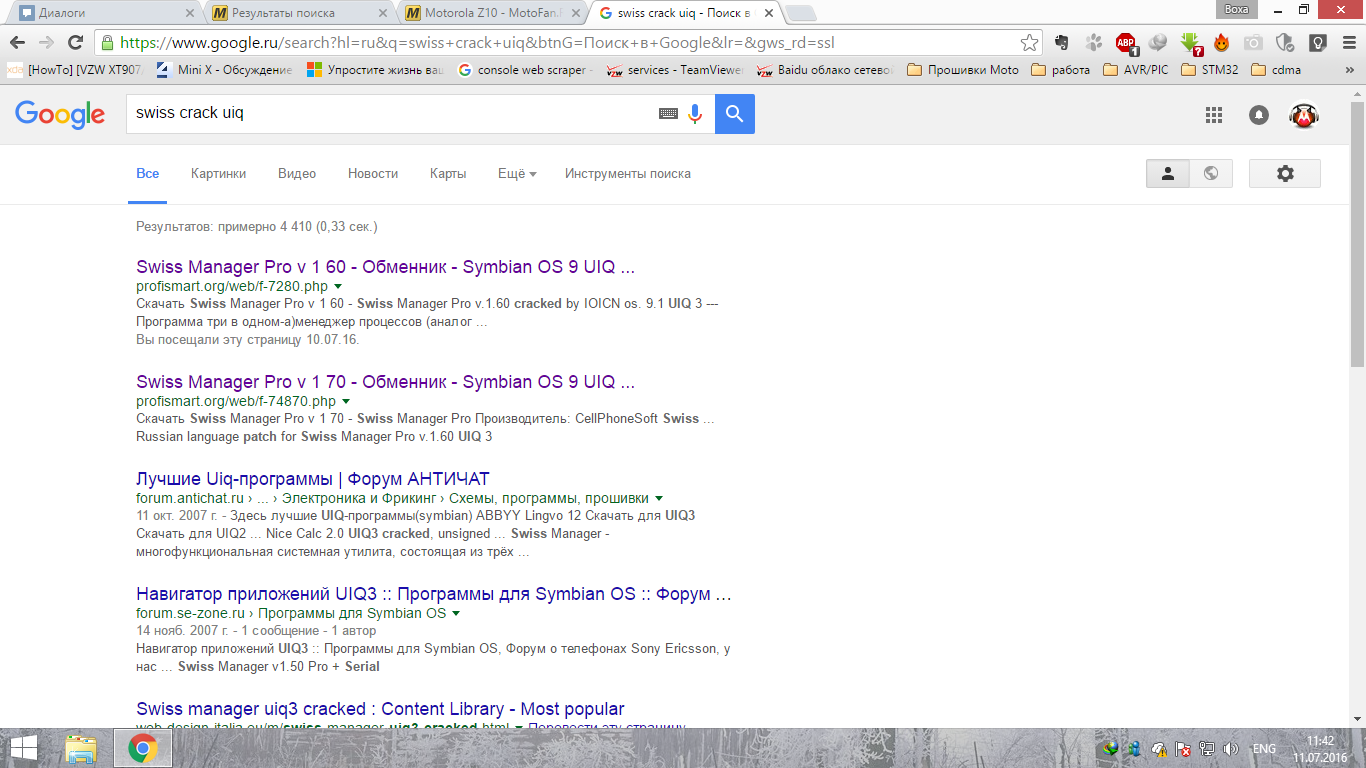Open Google notifications bell

(1259, 115)
